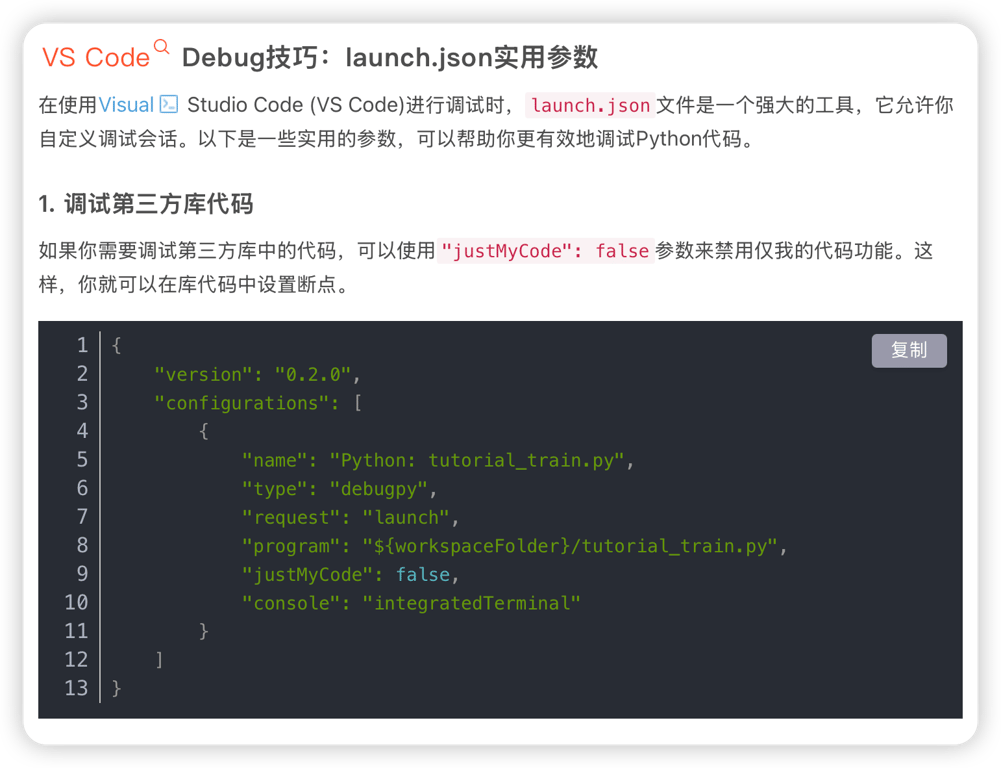Screen dimensions: 1001x768
Task: Click the false value on line 9
Action: (x=423, y=575)
